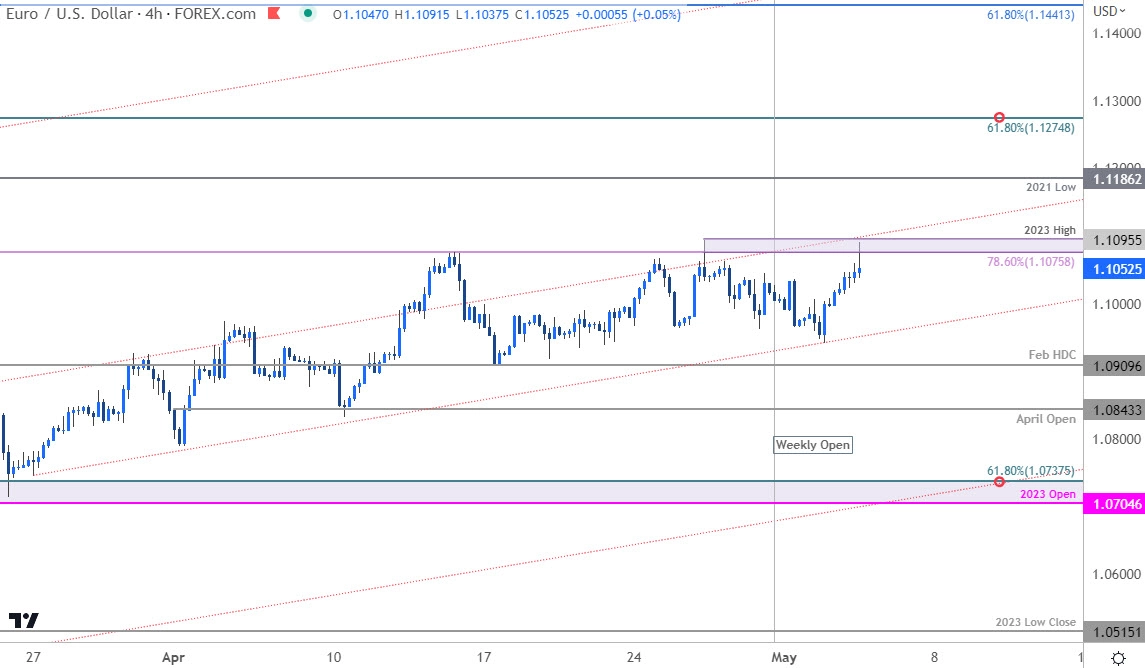The image size is (1145, 668).
Task: Click the 1.05151 price label for 2023 Low Close
Action: pos(1114,632)
